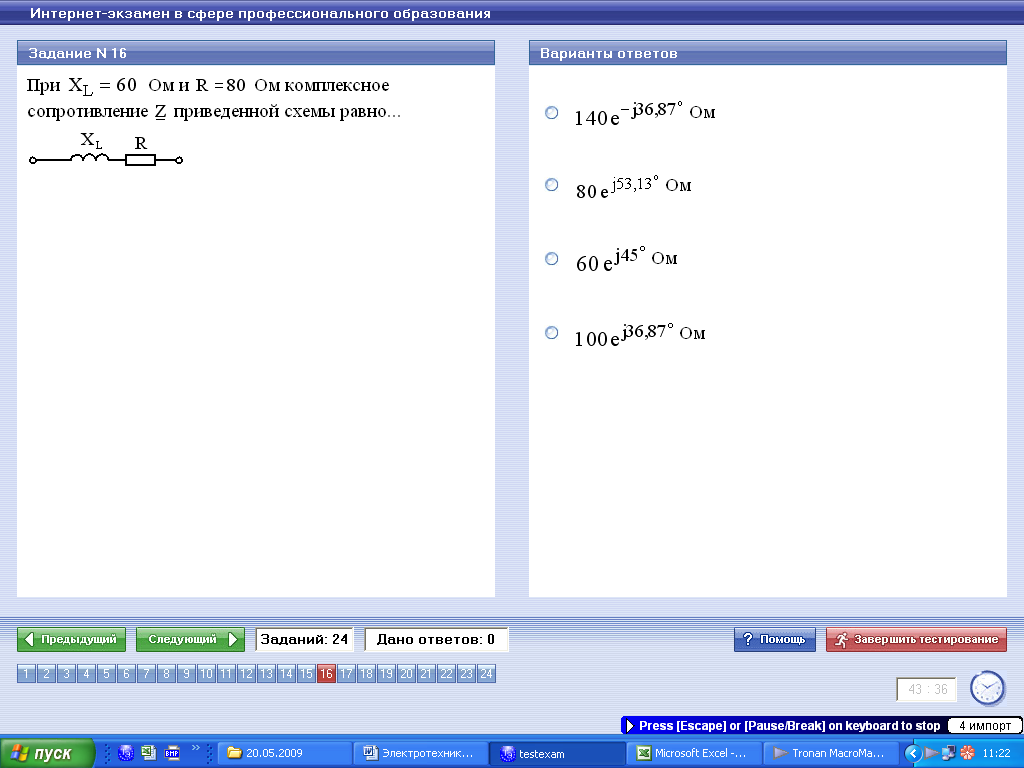Screen dimensions: 1024x768
Task: Click the remaining time field 43 : 36
Action: 927,690
